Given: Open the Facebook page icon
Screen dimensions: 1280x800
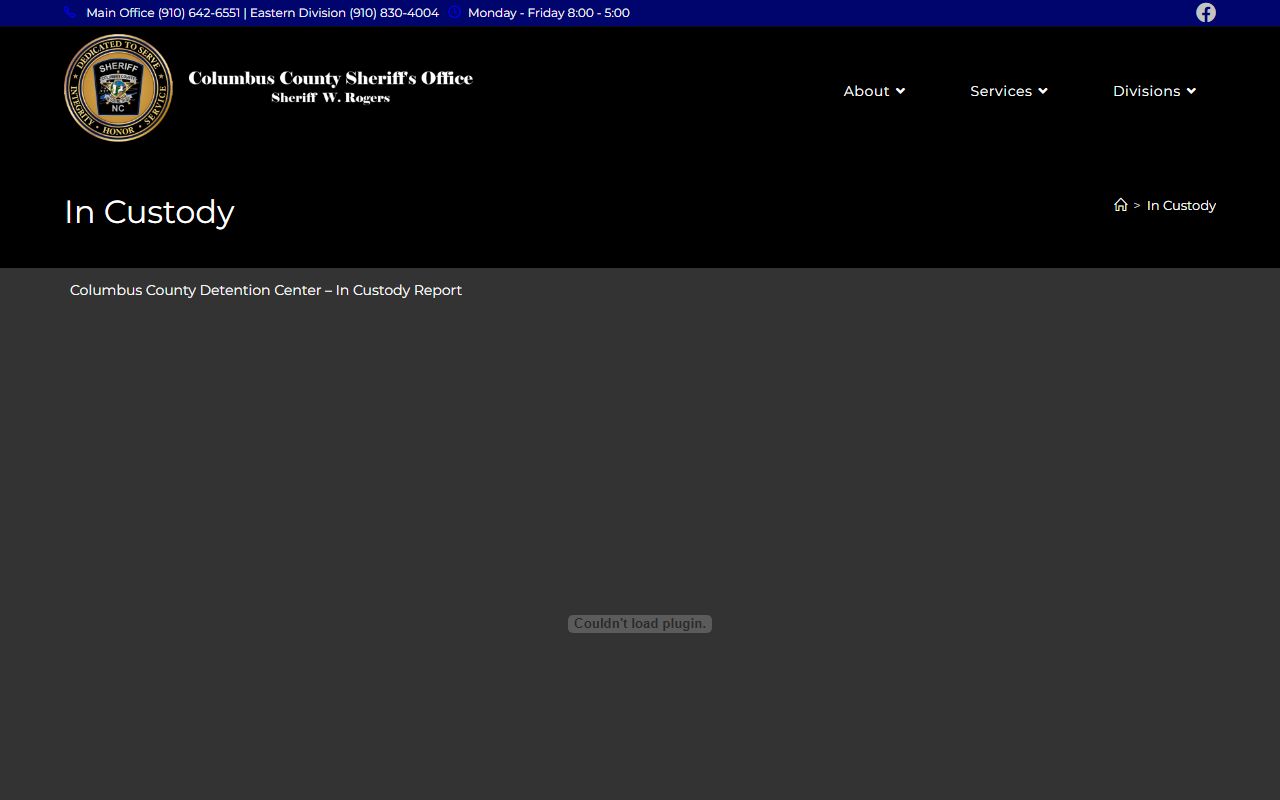Looking at the screenshot, I should point(1206,13).
